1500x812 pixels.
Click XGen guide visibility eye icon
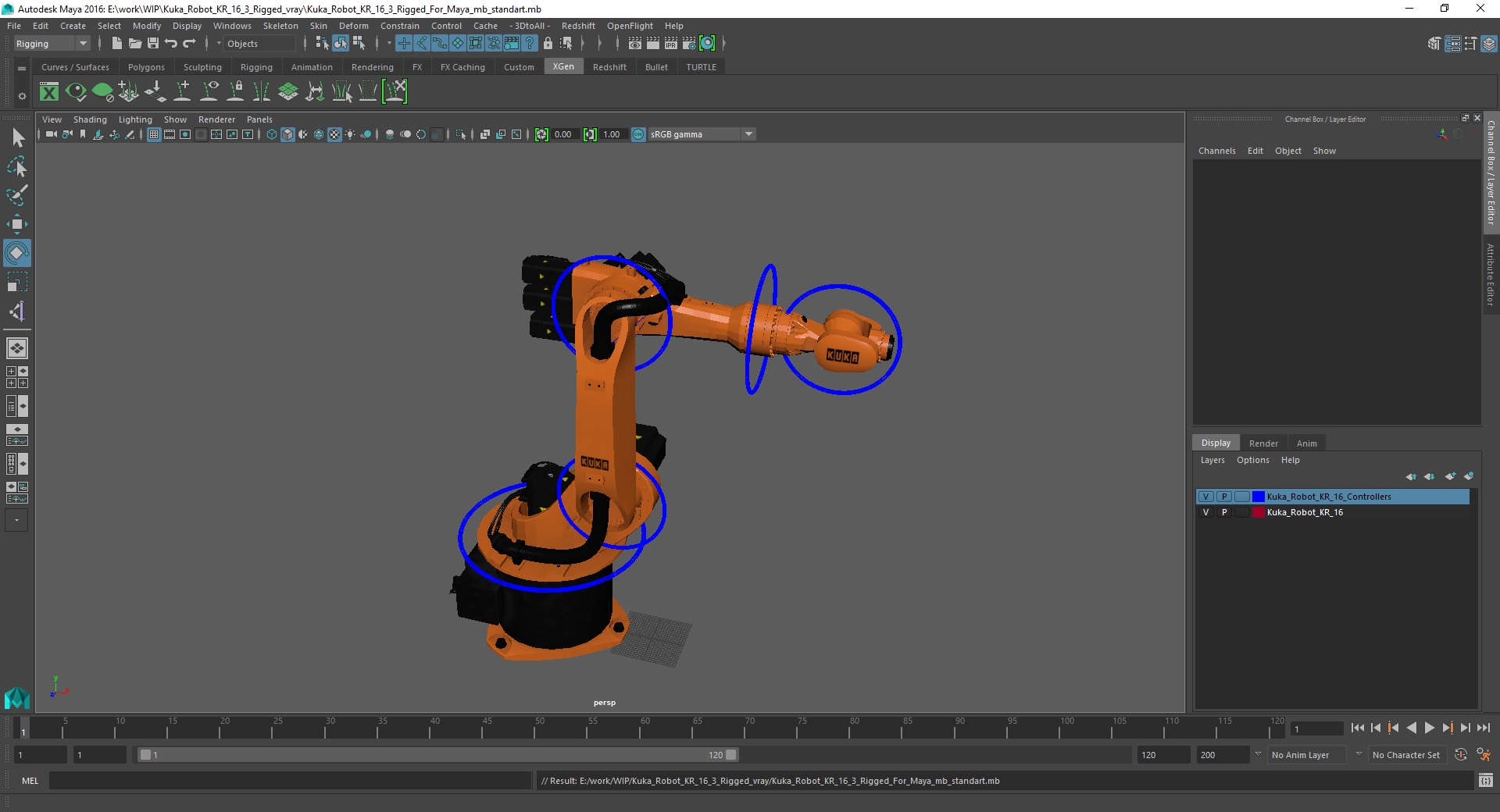209,92
